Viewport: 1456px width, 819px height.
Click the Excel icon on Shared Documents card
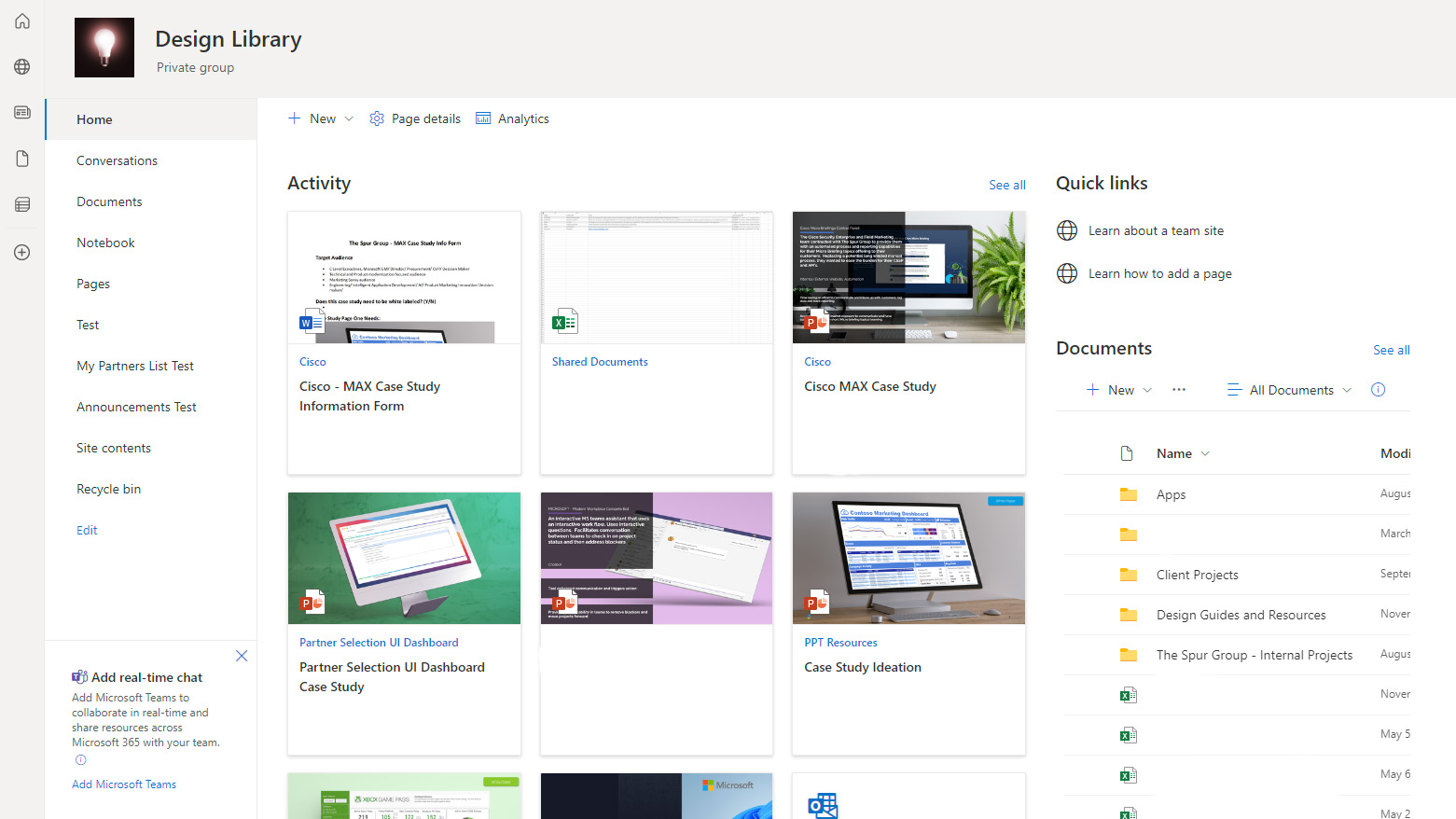pos(564,322)
